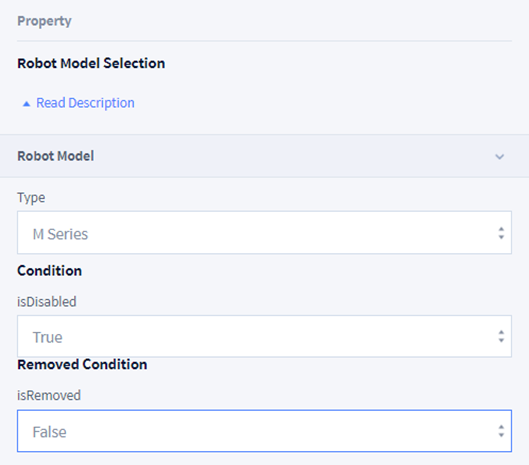Click the Removed Condition heading
The width and height of the screenshot is (529, 465).
tap(82, 364)
